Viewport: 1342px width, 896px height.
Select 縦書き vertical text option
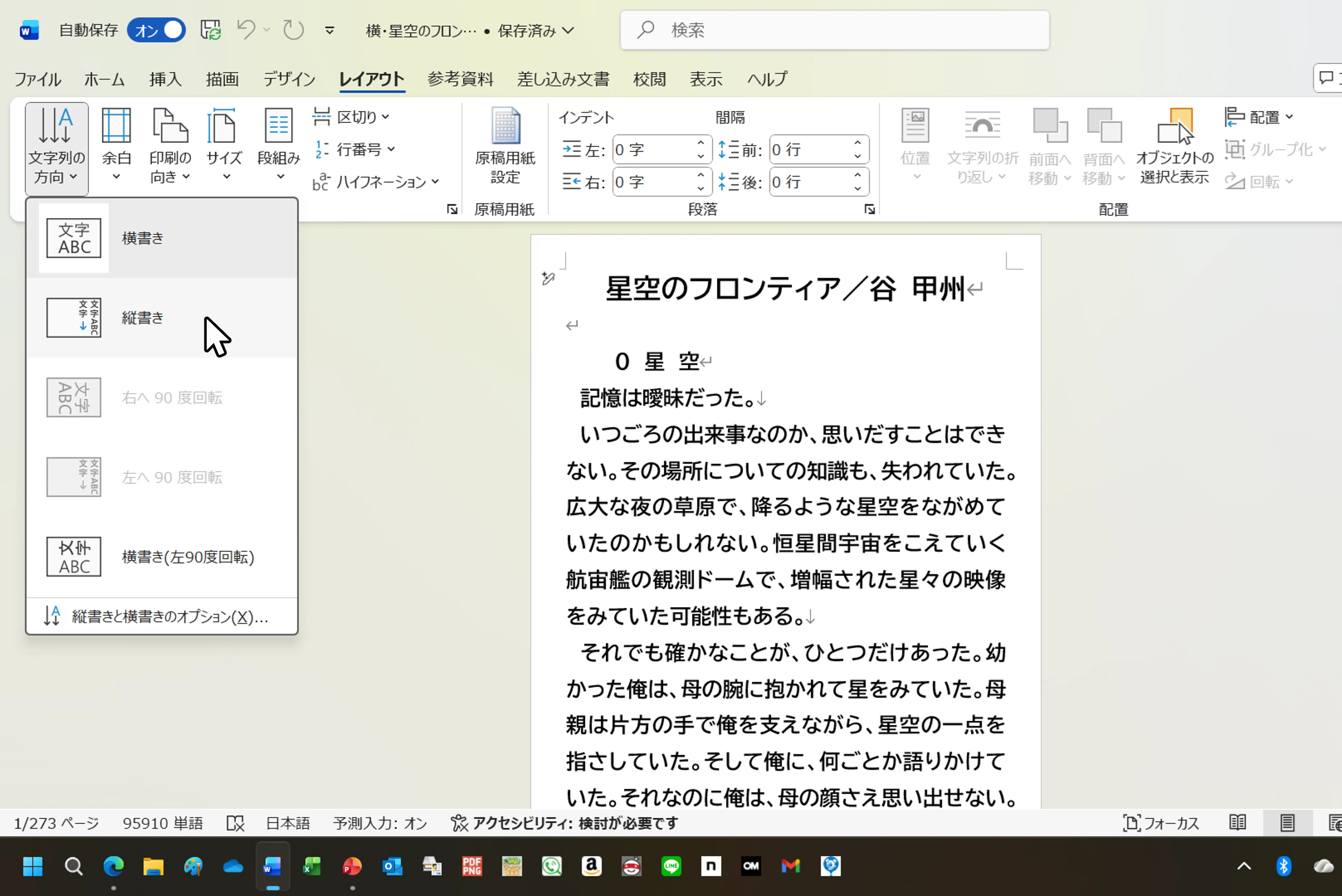162,318
